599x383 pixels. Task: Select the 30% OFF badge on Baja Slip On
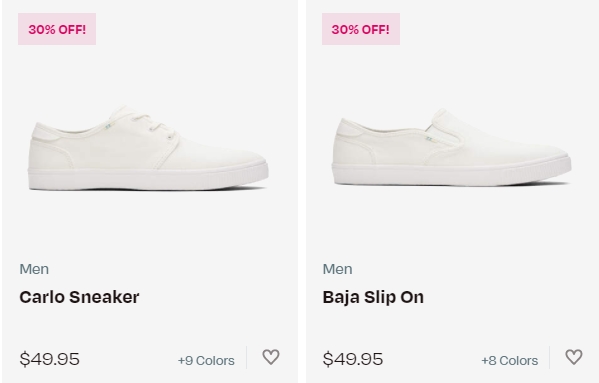tap(361, 29)
